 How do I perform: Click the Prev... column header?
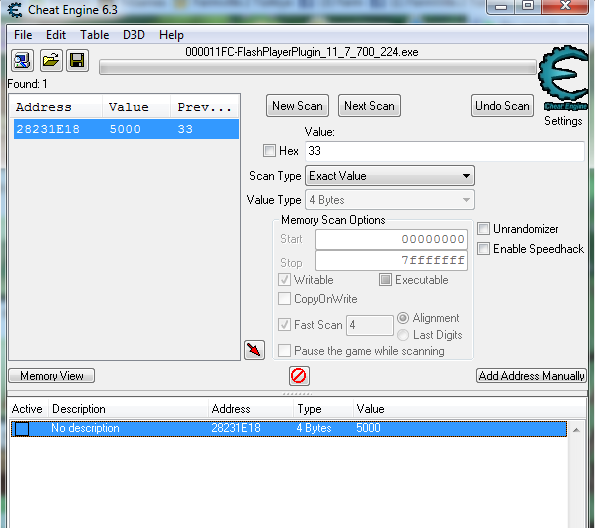pyautogui.click(x=204, y=107)
